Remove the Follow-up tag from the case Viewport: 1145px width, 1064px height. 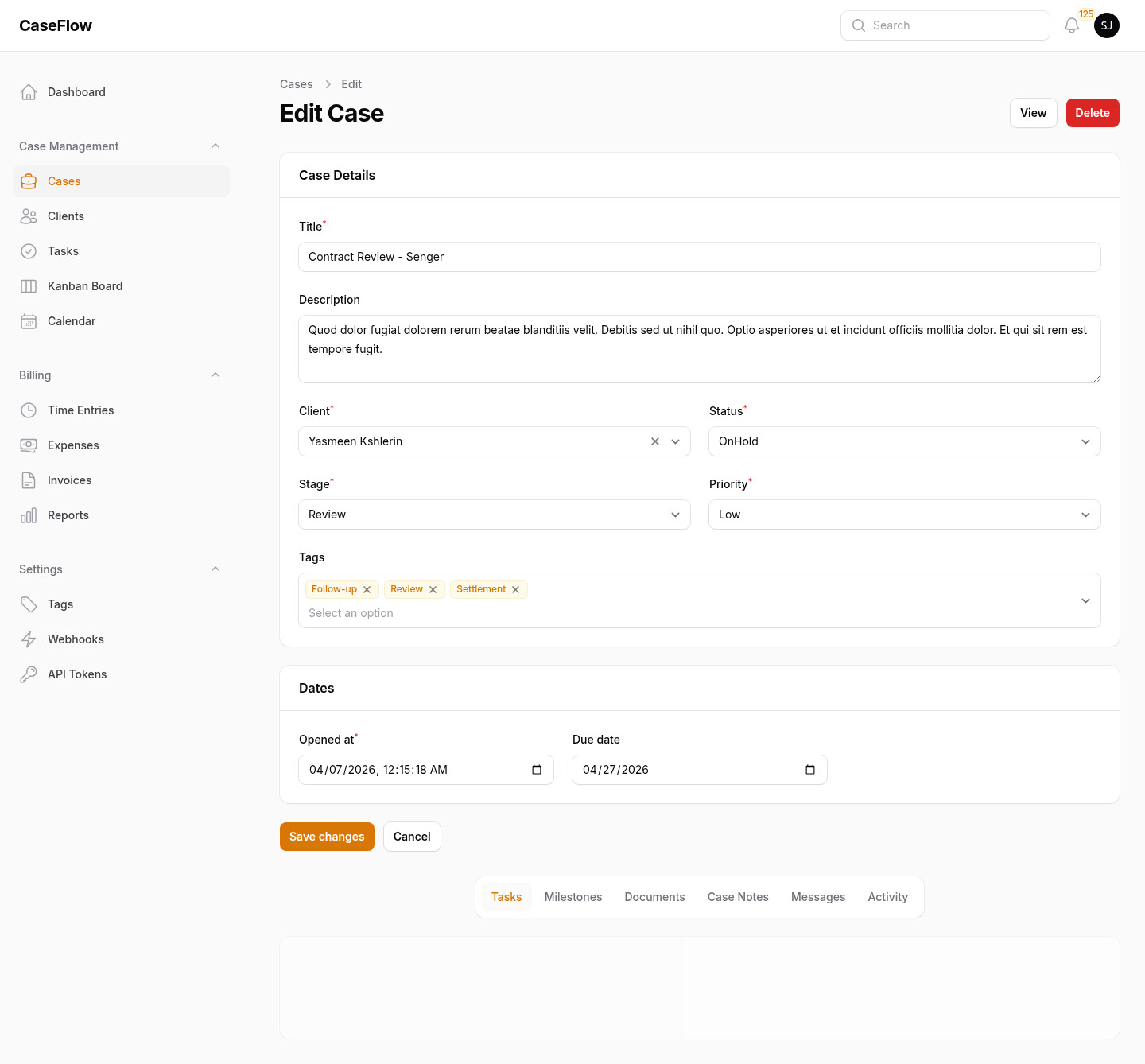(367, 589)
